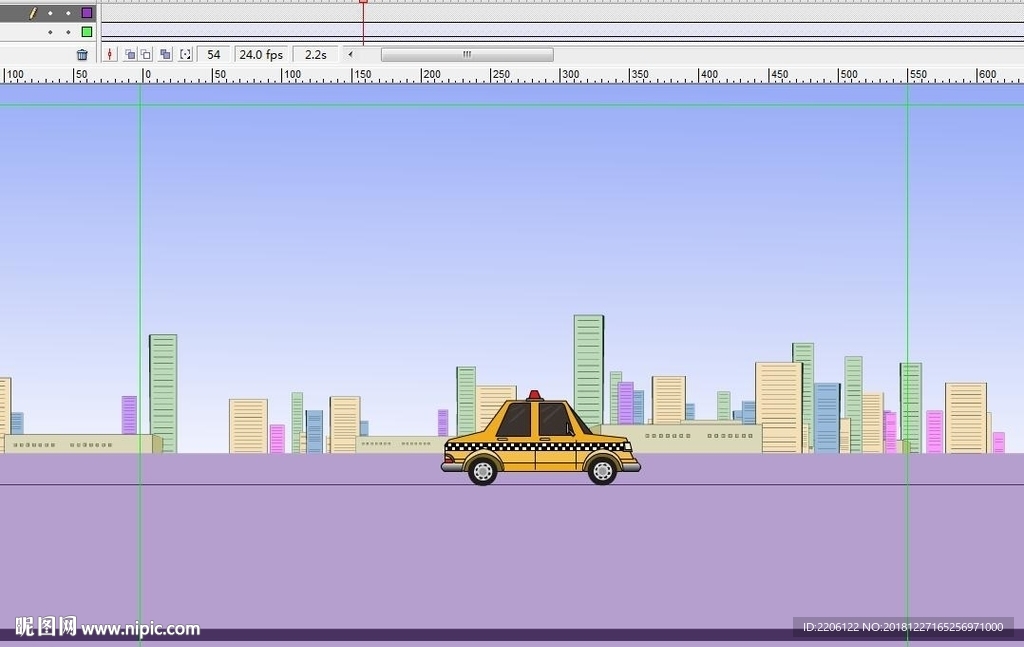1024x647 pixels.
Task: Click the taxi's red roof light
Action: point(535,395)
